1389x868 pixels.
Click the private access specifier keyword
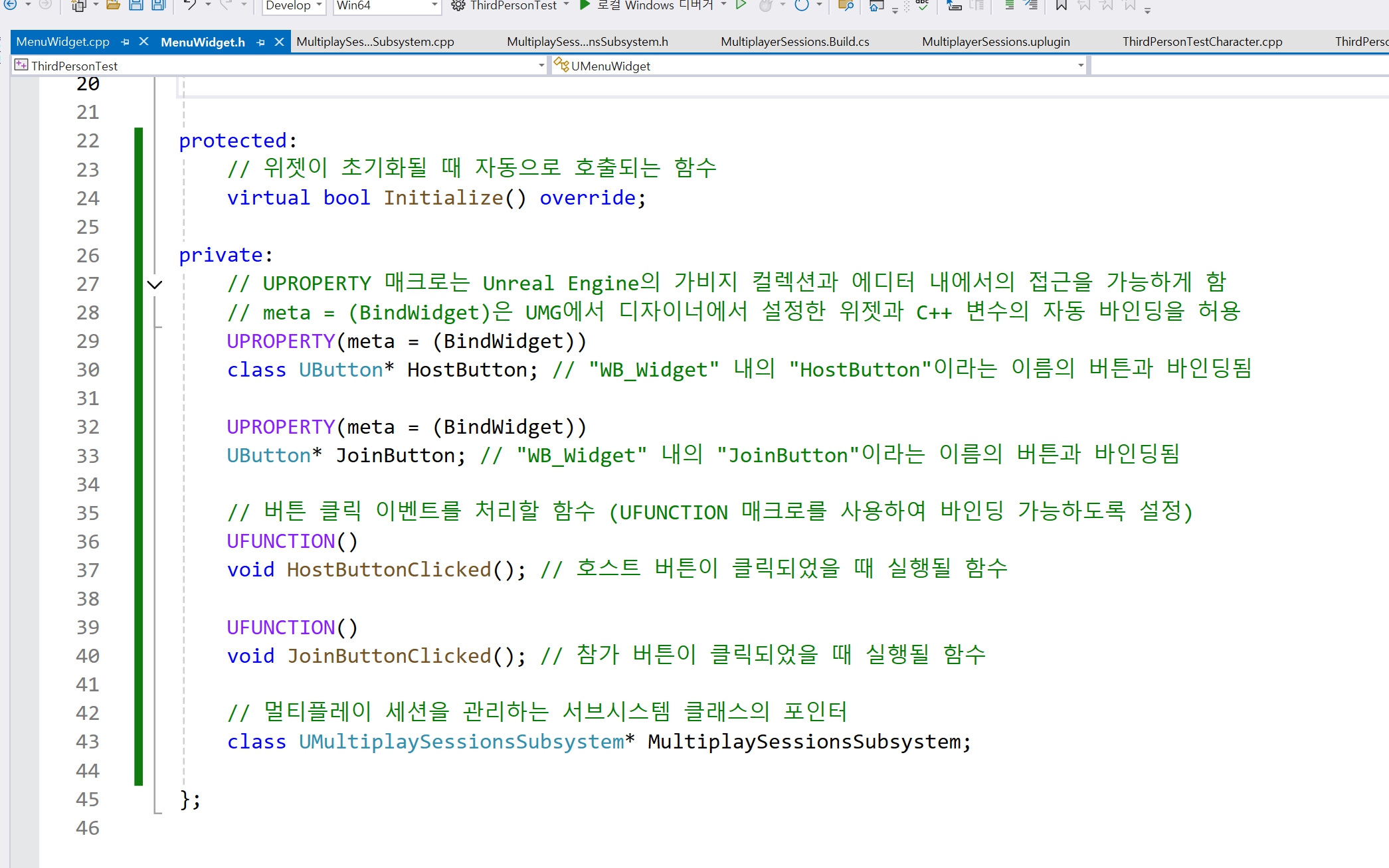pos(221,255)
